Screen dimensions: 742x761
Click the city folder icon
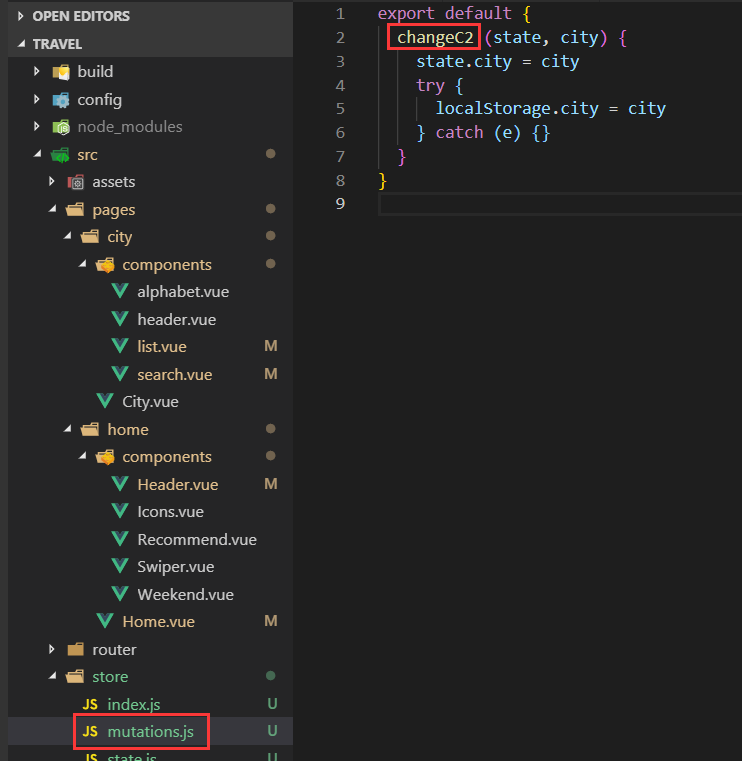(90, 236)
